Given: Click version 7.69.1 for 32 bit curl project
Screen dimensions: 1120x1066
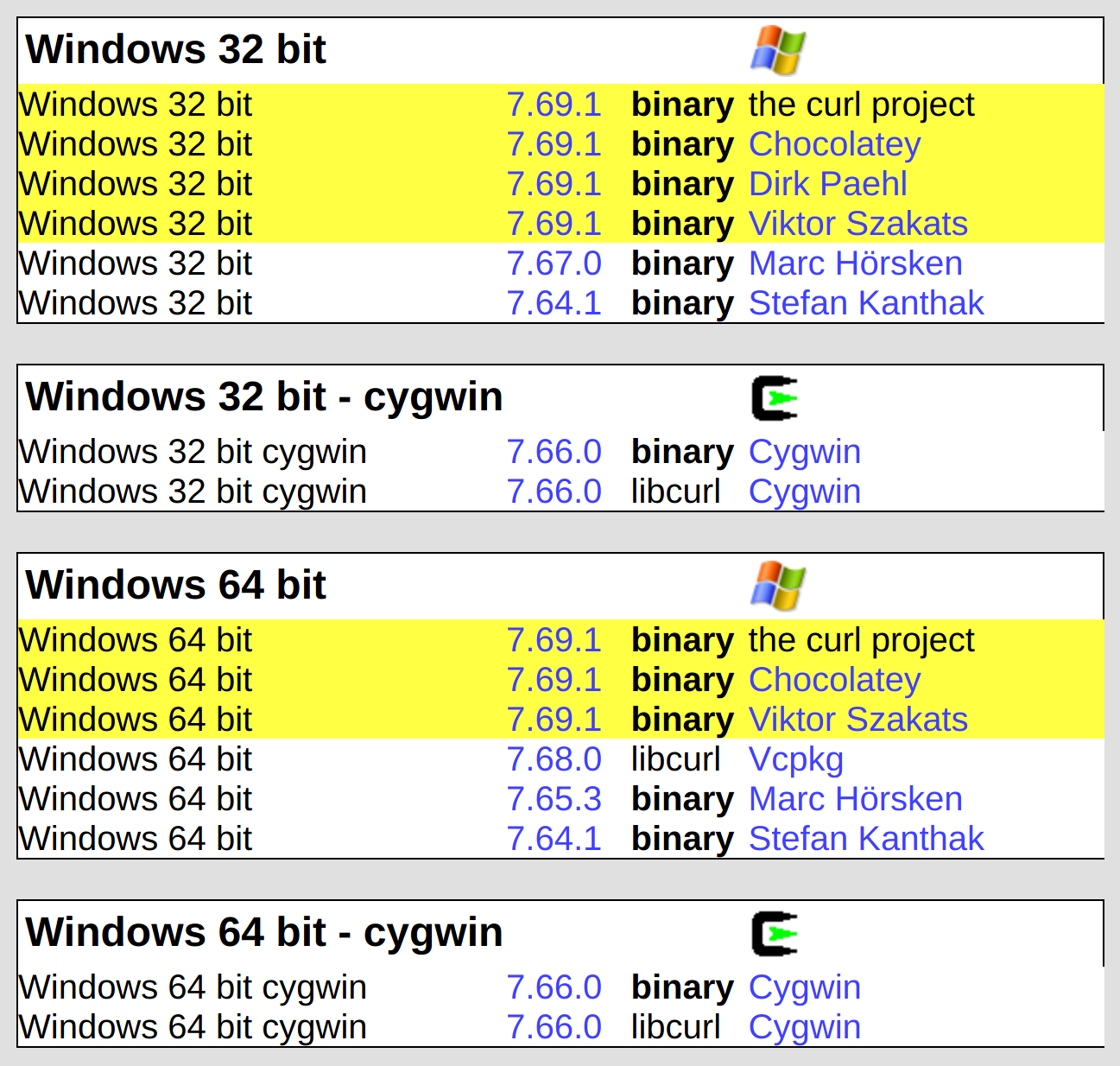Looking at the screenshot, I should coord(554,105).
